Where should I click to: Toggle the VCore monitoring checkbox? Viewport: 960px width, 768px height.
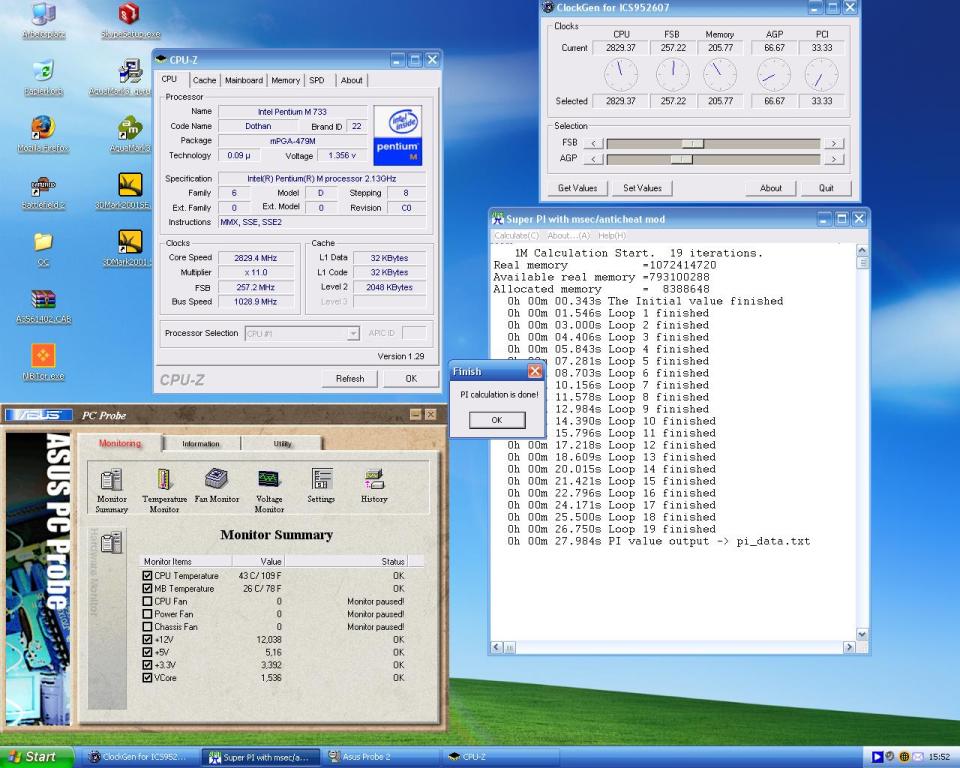tap(148, 677)
